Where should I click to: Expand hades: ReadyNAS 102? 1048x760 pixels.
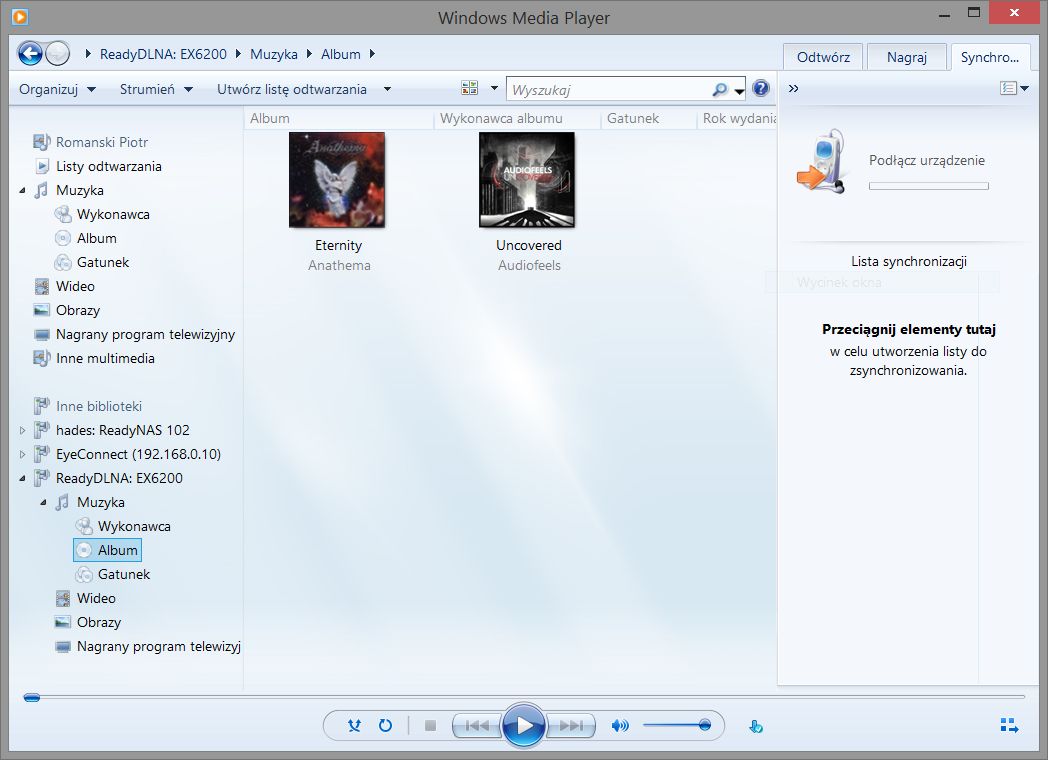[22, 430]
